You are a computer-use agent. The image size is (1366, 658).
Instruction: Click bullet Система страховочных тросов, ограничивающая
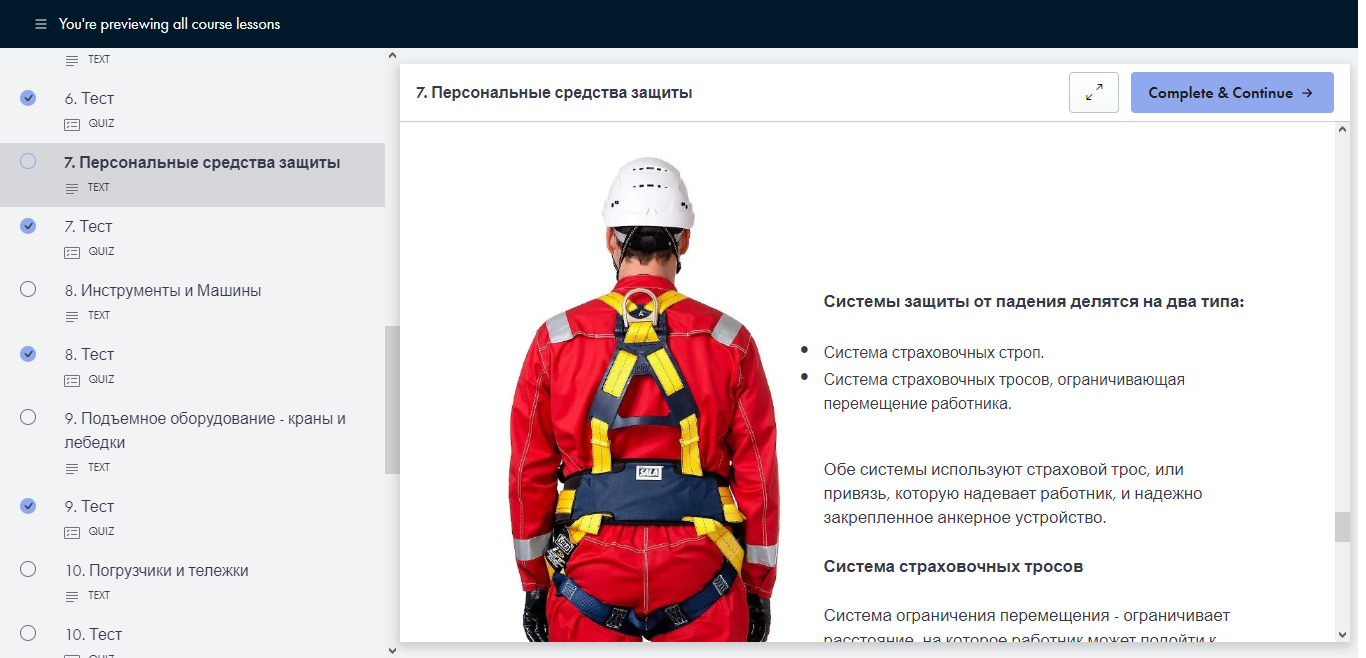click(x=1004, y=391)
